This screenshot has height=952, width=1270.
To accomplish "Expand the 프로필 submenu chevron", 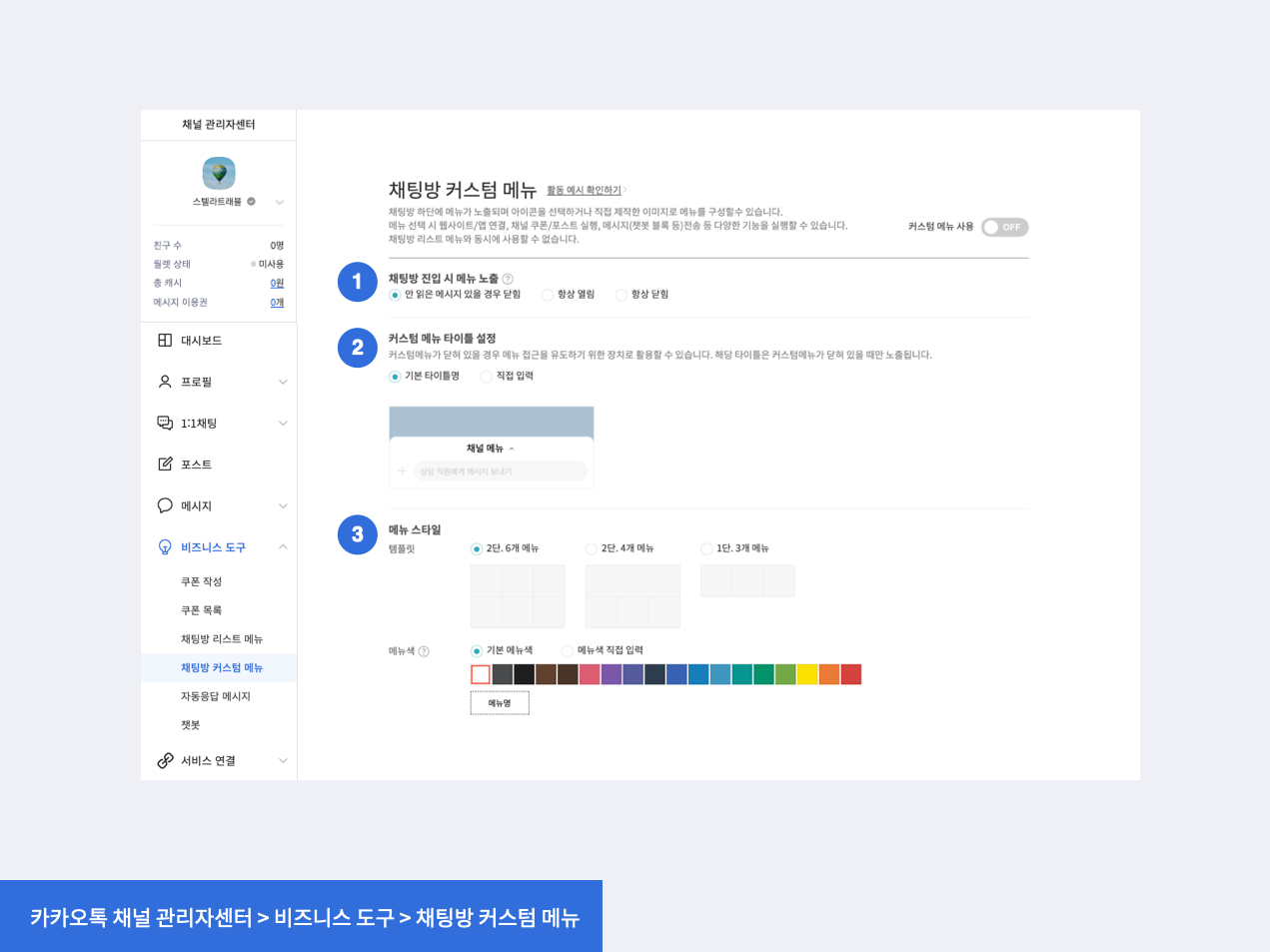I will [x=283, y=382].
